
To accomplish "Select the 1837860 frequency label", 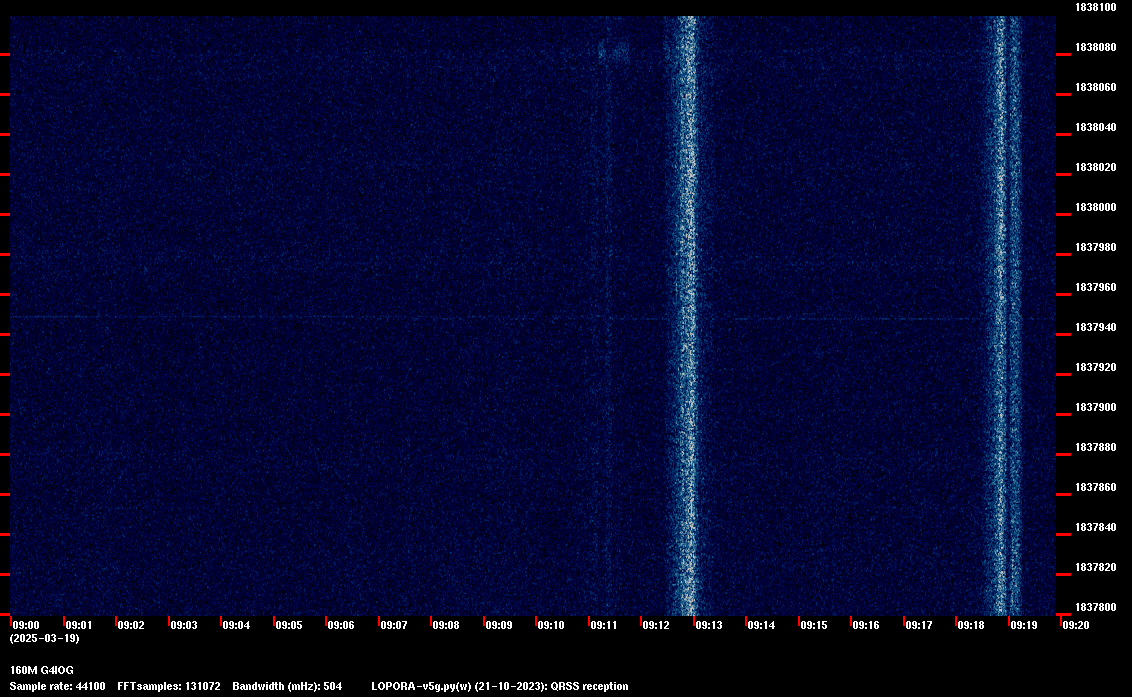I will pos(1095,488).
